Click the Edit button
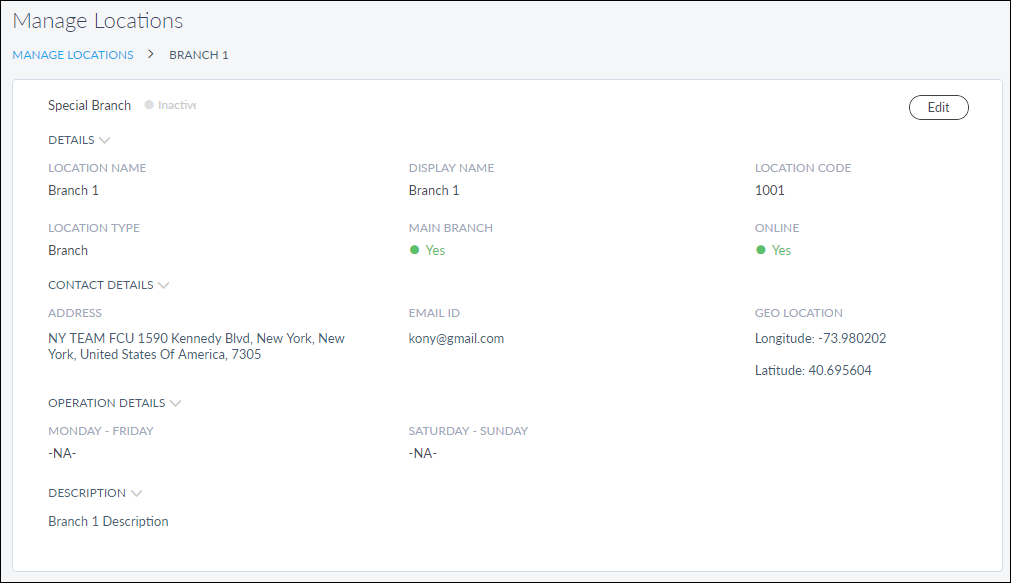Viewport: 1011px width, 583px height. tap(938, 108)
